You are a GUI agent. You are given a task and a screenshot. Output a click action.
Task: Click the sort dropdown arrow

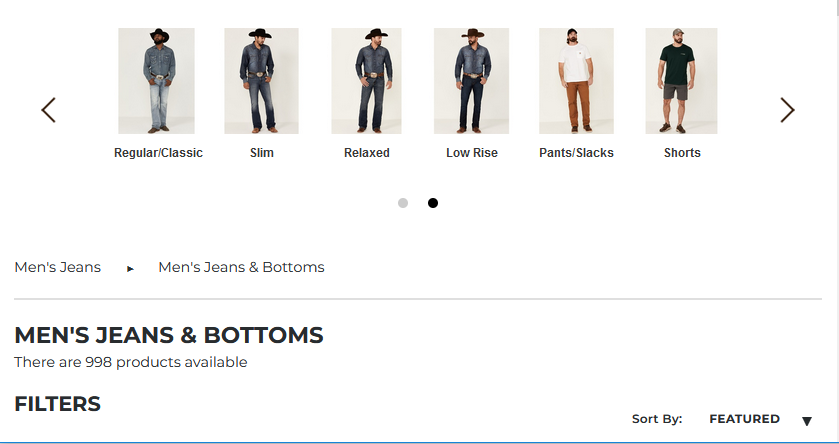[807, 421]
